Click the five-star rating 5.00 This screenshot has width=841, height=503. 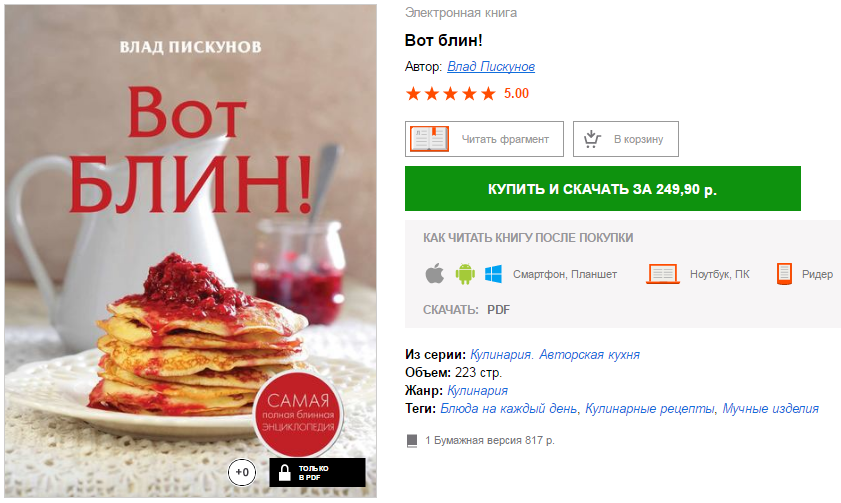(467, 94)
